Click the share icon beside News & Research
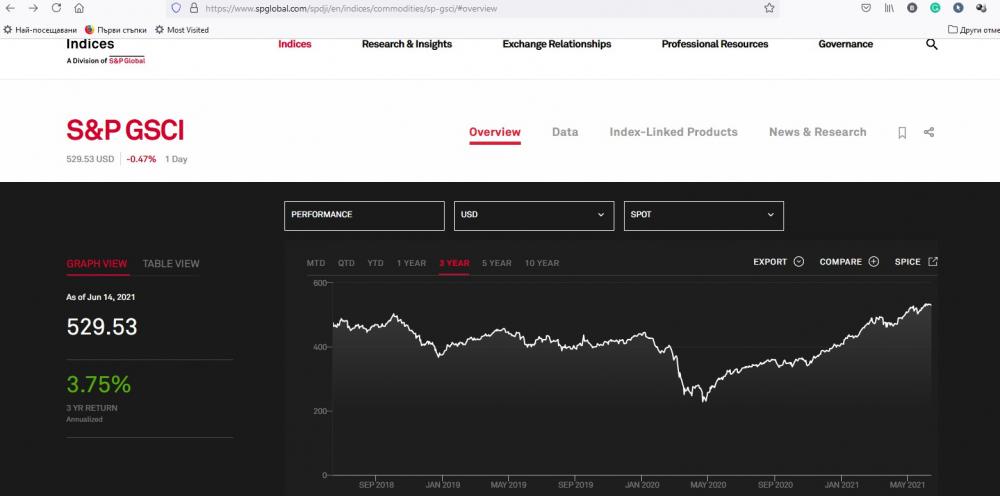This screenshot has height=496, width=1000. 929,132
